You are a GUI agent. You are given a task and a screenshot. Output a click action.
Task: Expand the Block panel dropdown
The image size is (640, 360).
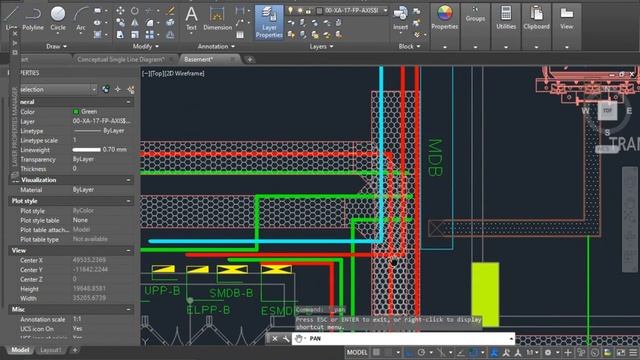coord(409,47)
